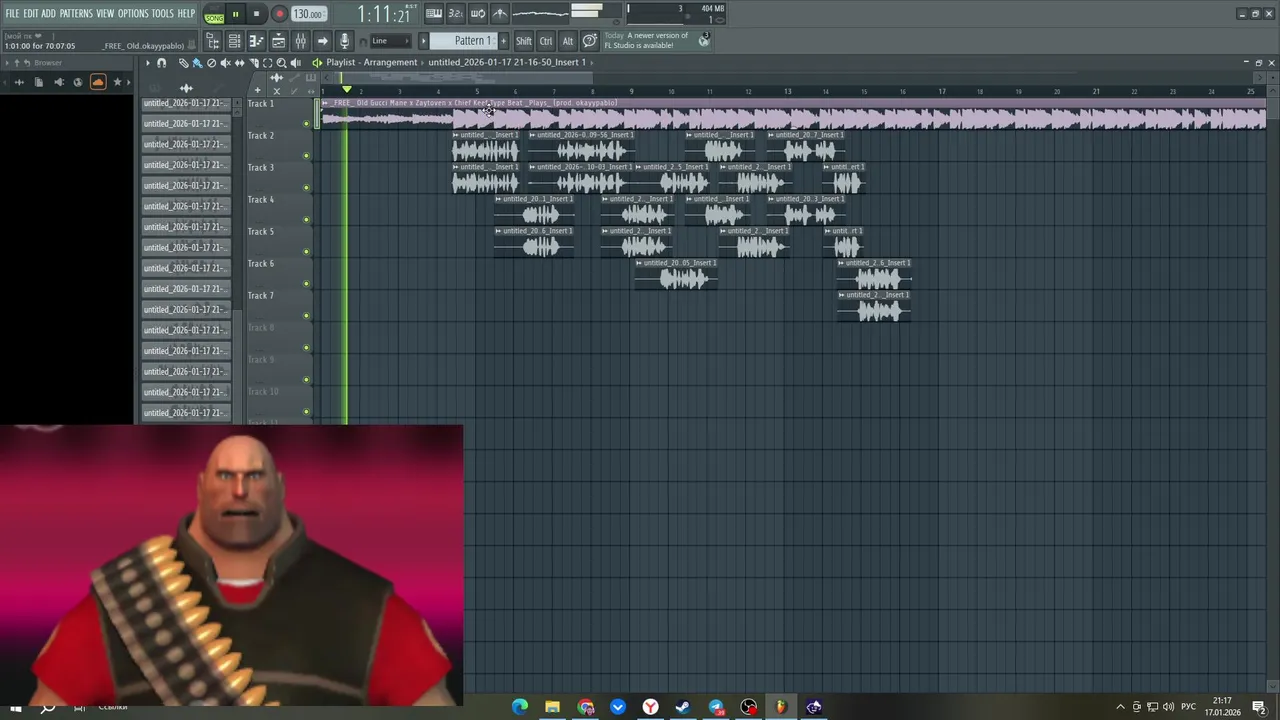
Task: Select the playlist Slip tool
Action: (239, 63)
